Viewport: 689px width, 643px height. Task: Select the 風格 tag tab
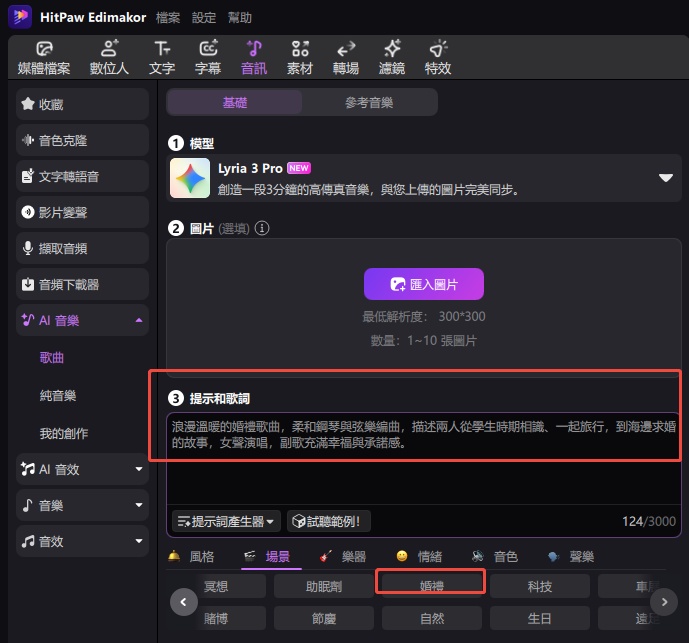pos(191,556)
